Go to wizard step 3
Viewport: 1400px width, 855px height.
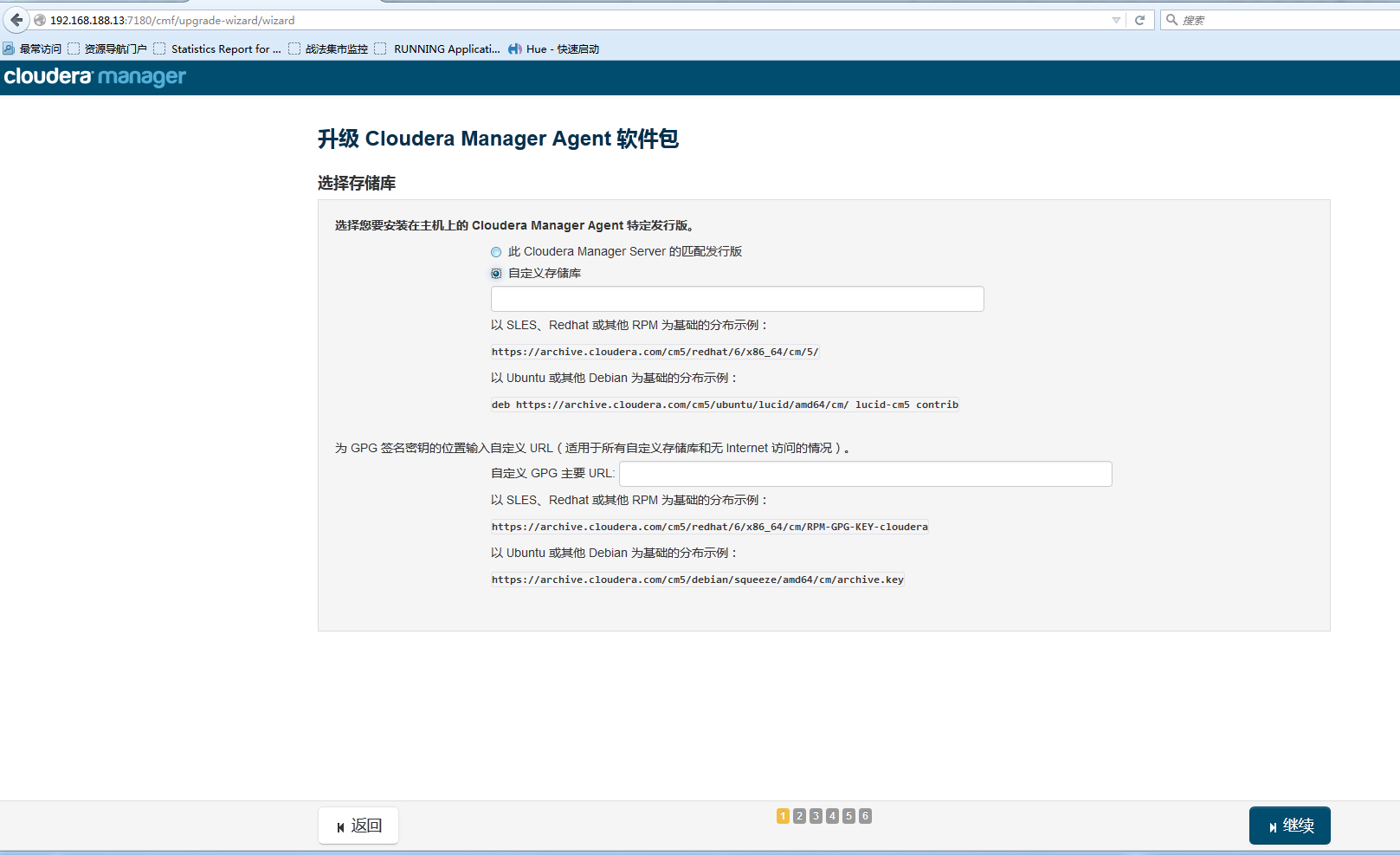click(816, 816)
